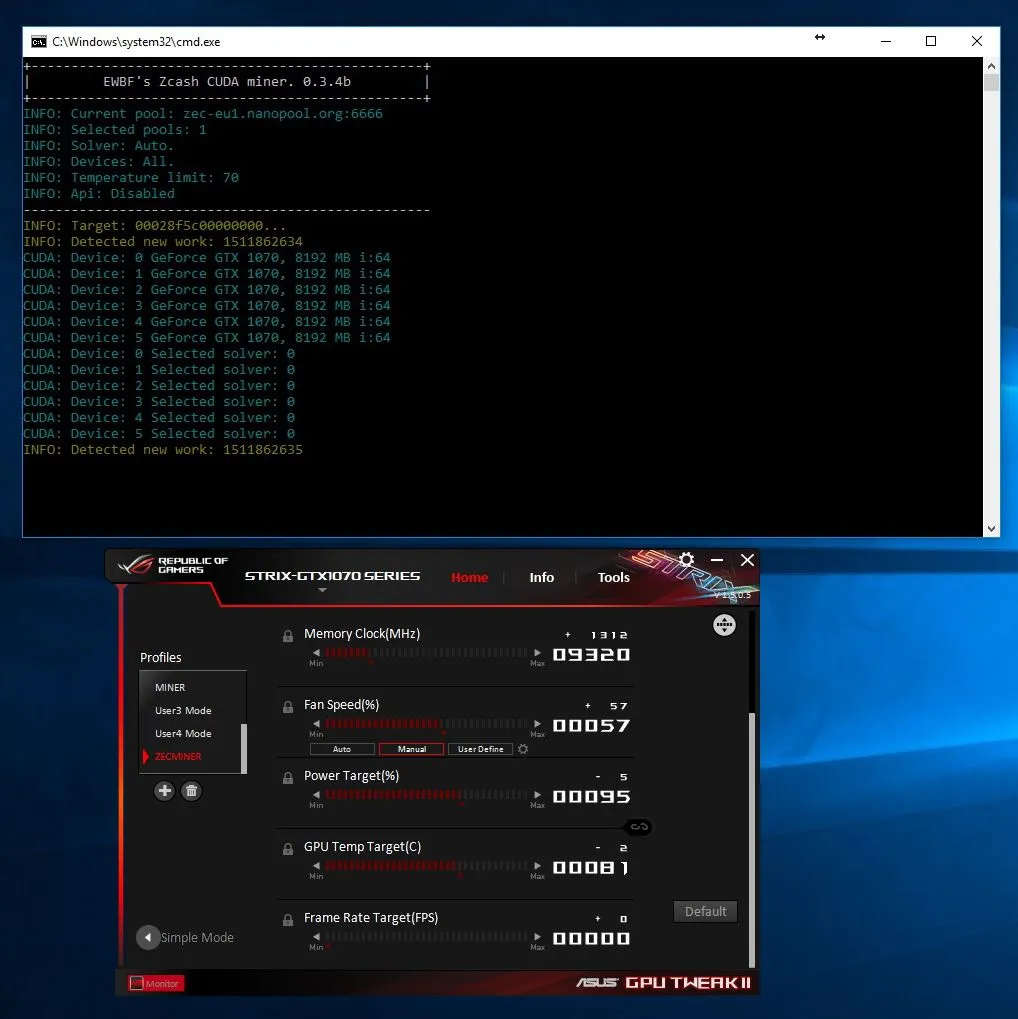Click the Power Target value 00095
This screenshot has width=1018, height=1019.
coord(591,796)
